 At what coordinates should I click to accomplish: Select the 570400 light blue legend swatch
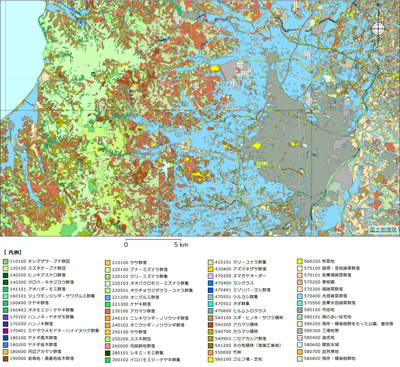[x=300, y=296]
